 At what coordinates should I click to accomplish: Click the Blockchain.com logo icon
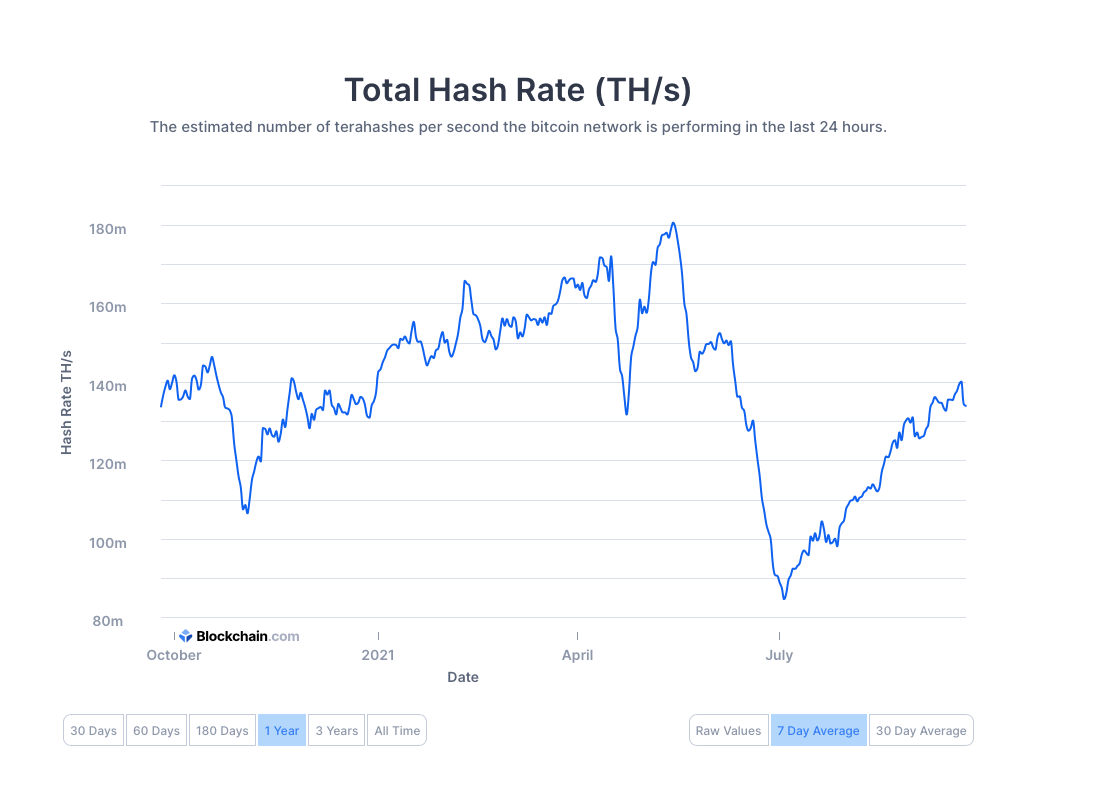coord(185,636)
